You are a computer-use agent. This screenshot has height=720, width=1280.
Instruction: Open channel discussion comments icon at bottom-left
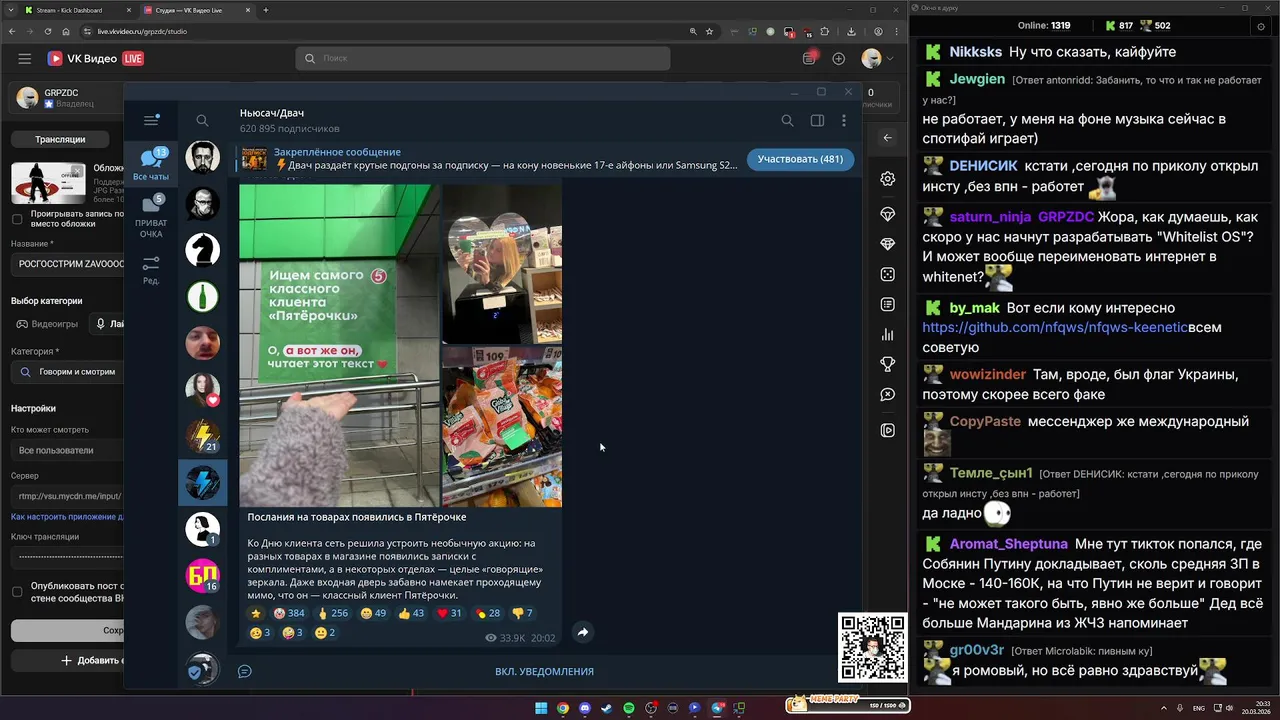click(x=244, y=671)
